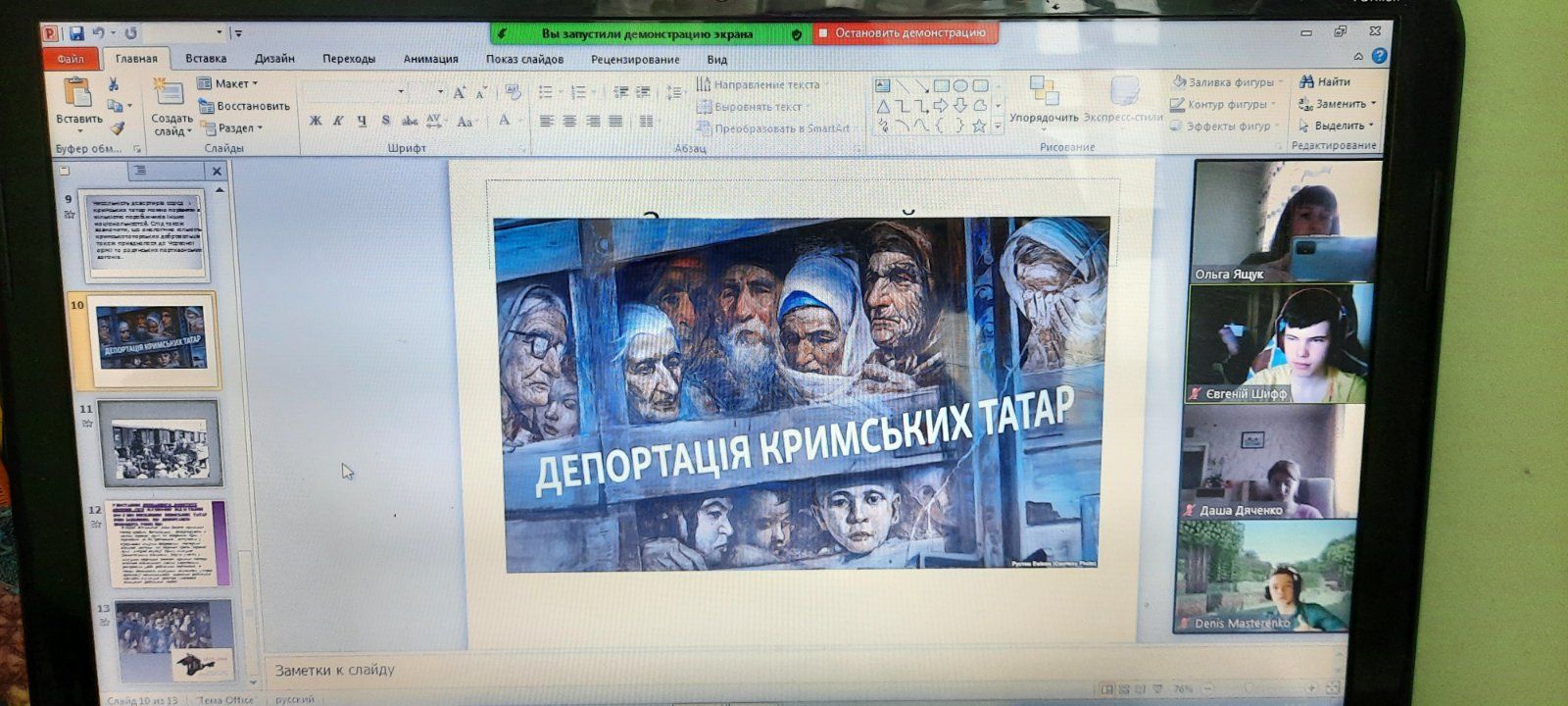
Task: Click the Save icon in quick access toolbar
Action: [75, 33]
